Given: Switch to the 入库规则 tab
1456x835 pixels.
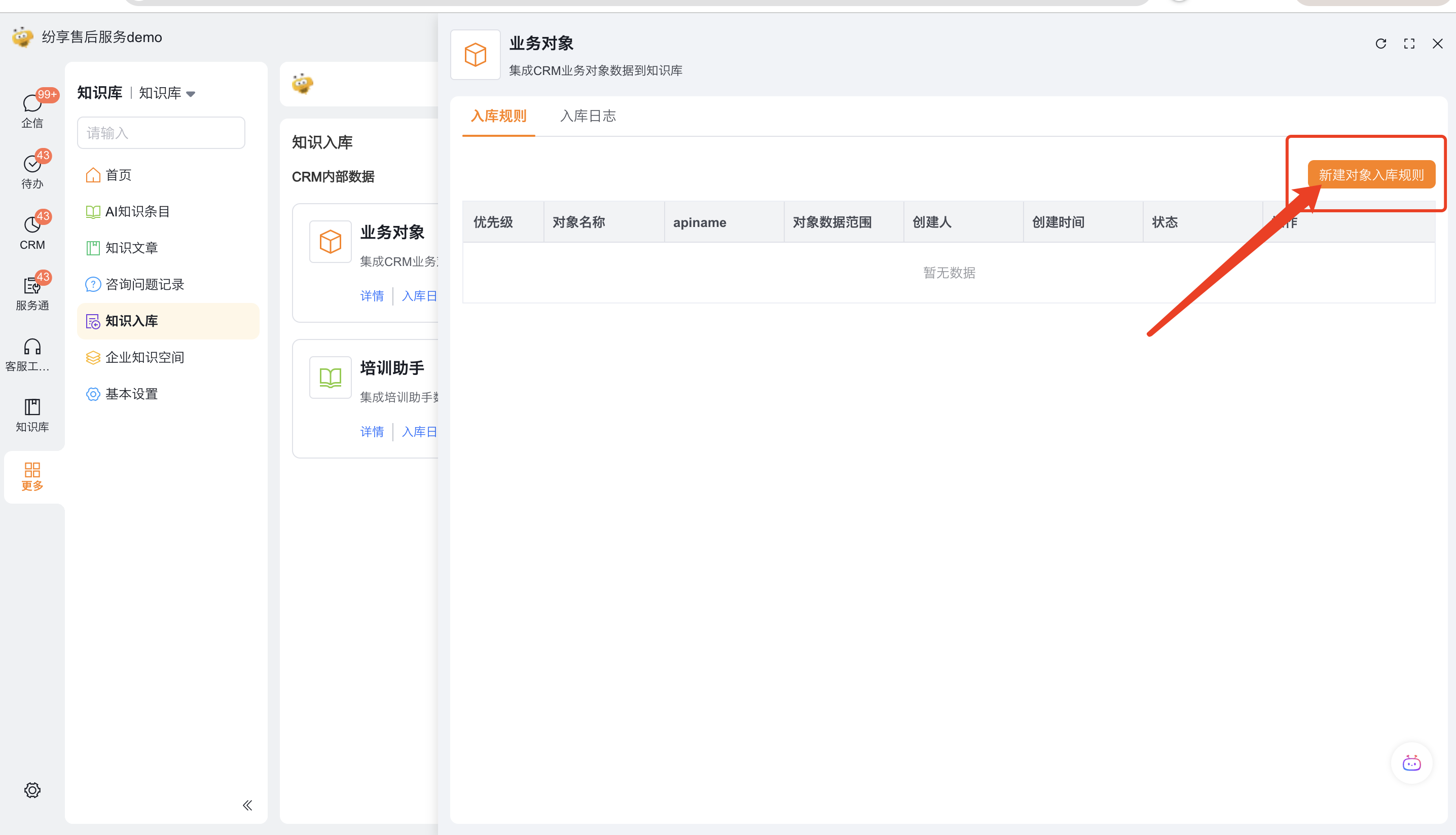Looking at the screenshot, I should coord(498,117).
